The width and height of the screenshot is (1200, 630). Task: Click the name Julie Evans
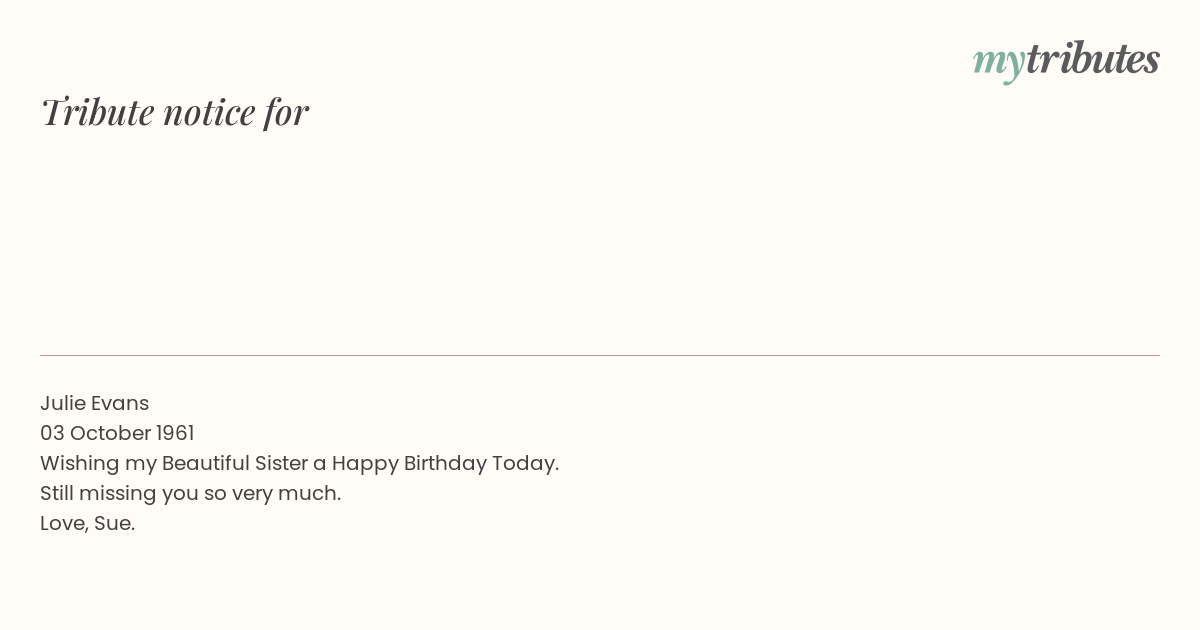point(94,403)
